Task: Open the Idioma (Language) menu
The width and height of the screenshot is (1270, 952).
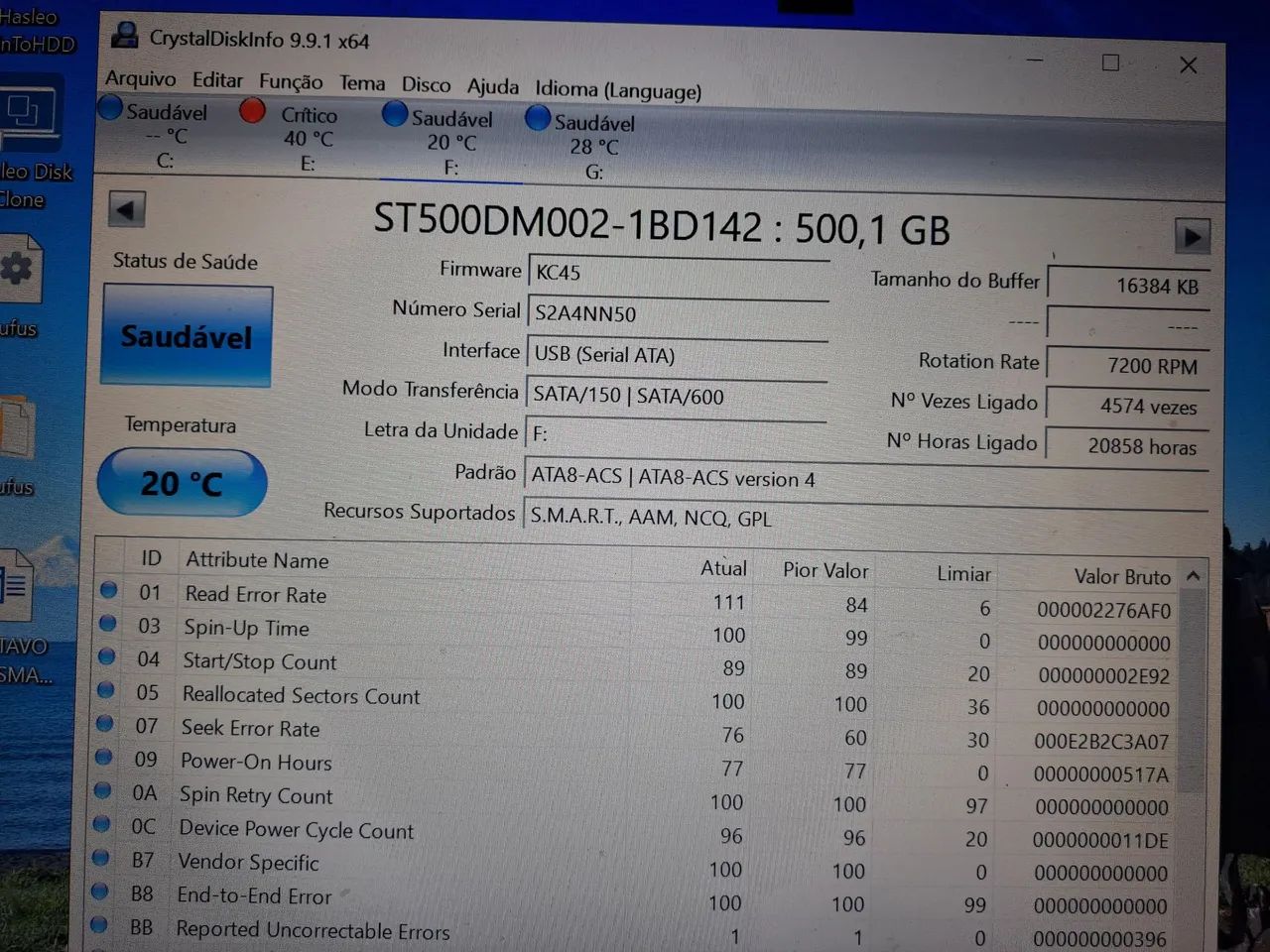Action: 618,90
